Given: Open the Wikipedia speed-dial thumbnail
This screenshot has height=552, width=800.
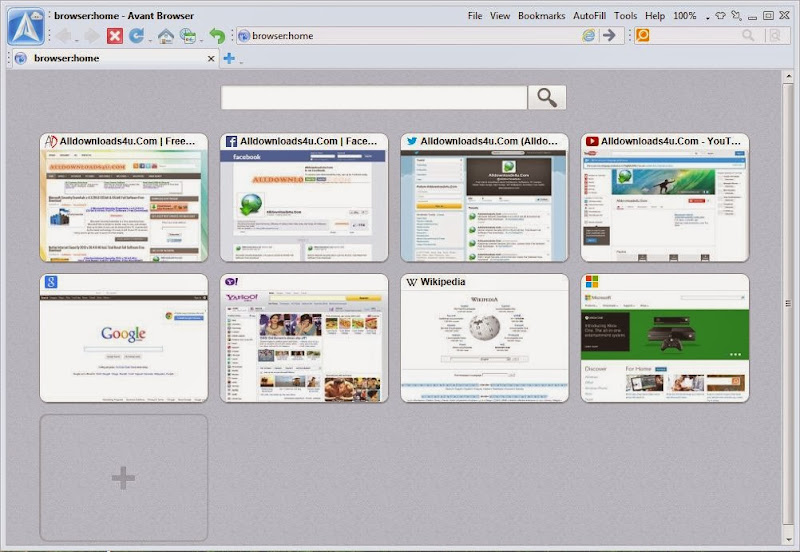Looking at the screenshot, I should click(485, 338).
